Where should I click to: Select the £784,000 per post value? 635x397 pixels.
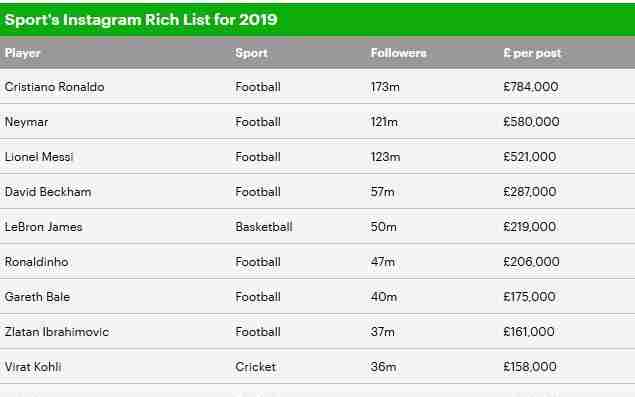pyautogui.click(x=531, y=87)
